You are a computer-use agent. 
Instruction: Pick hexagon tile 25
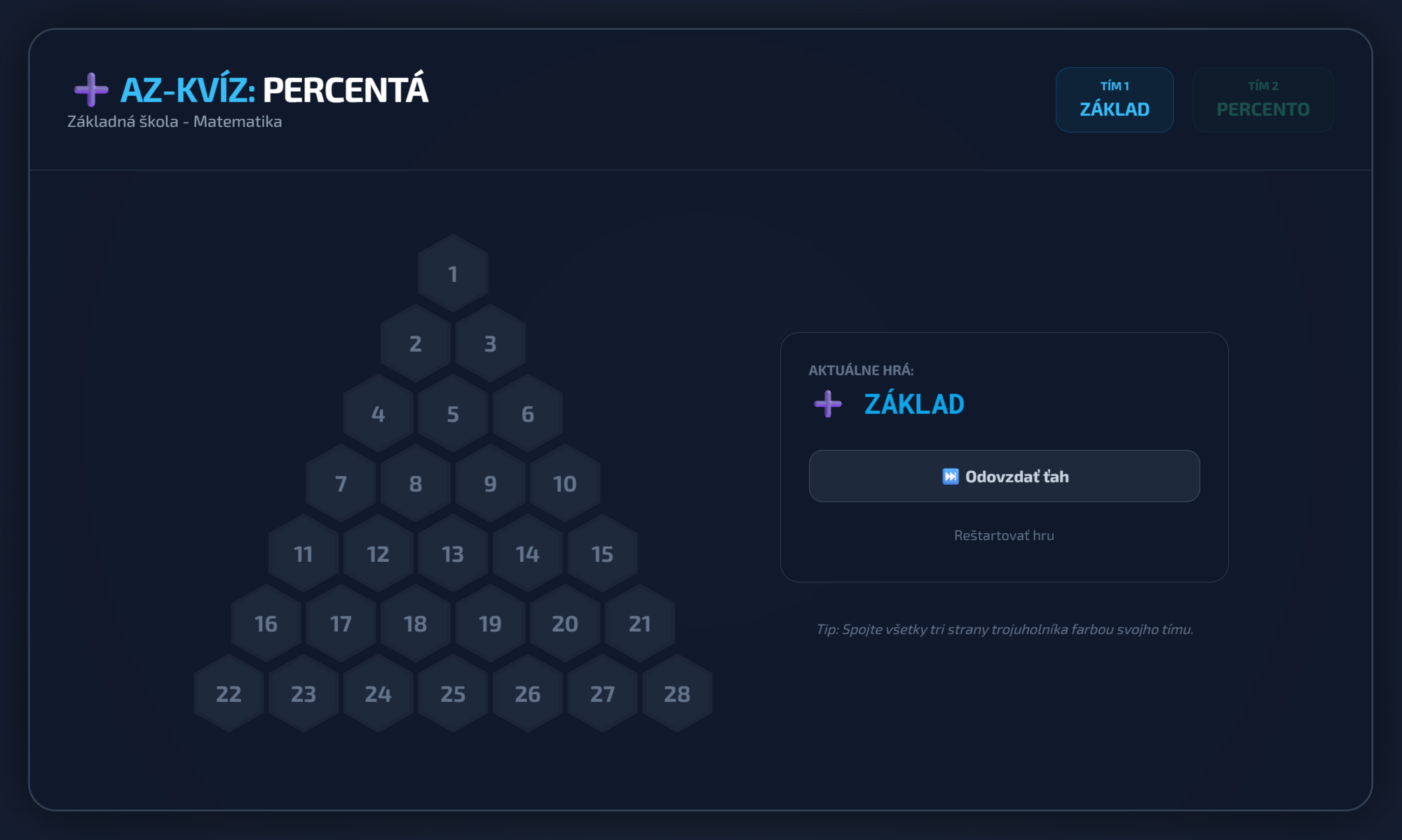pos(453,694)
